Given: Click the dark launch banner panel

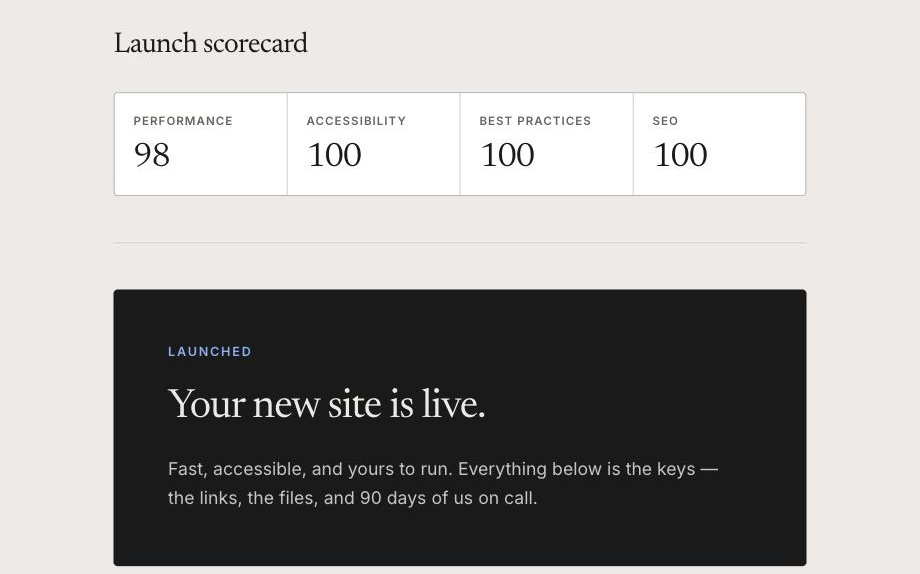Looking at the screenshot, I should pos(460,427).
